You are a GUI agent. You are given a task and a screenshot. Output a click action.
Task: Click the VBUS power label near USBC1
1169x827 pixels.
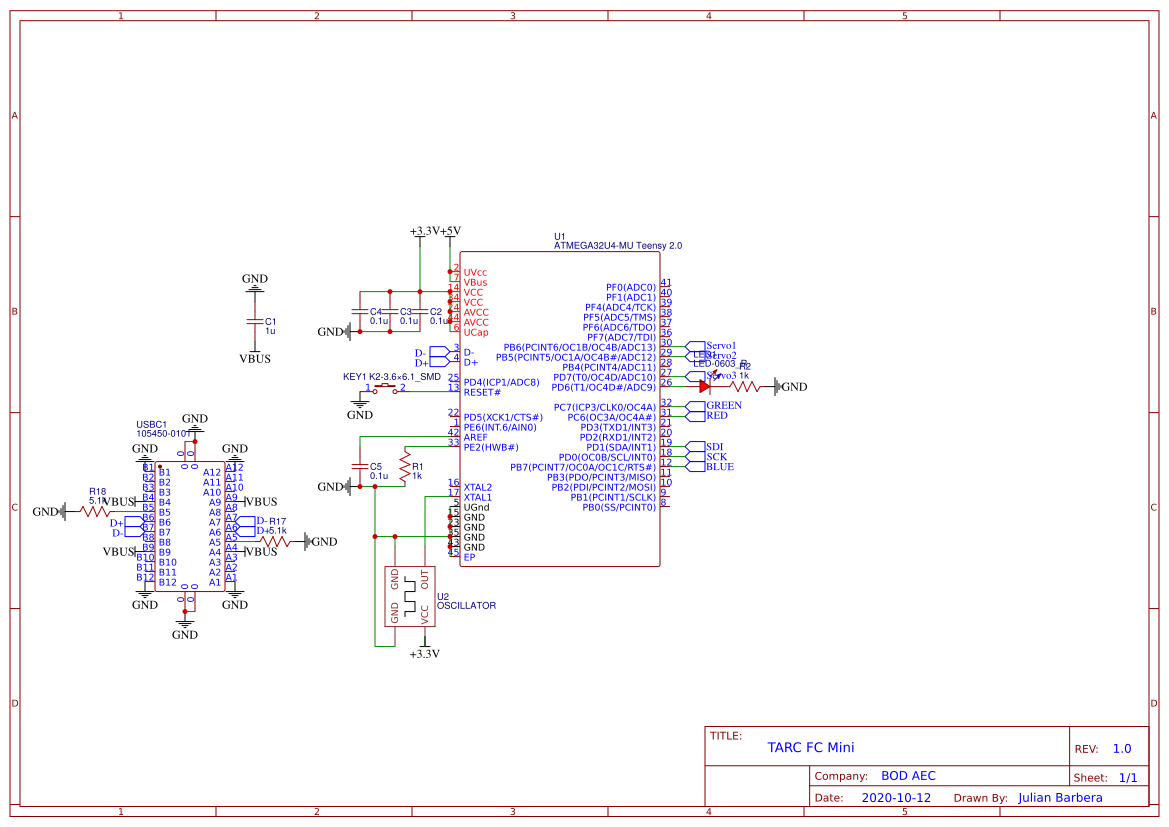[x=118, y=502]
